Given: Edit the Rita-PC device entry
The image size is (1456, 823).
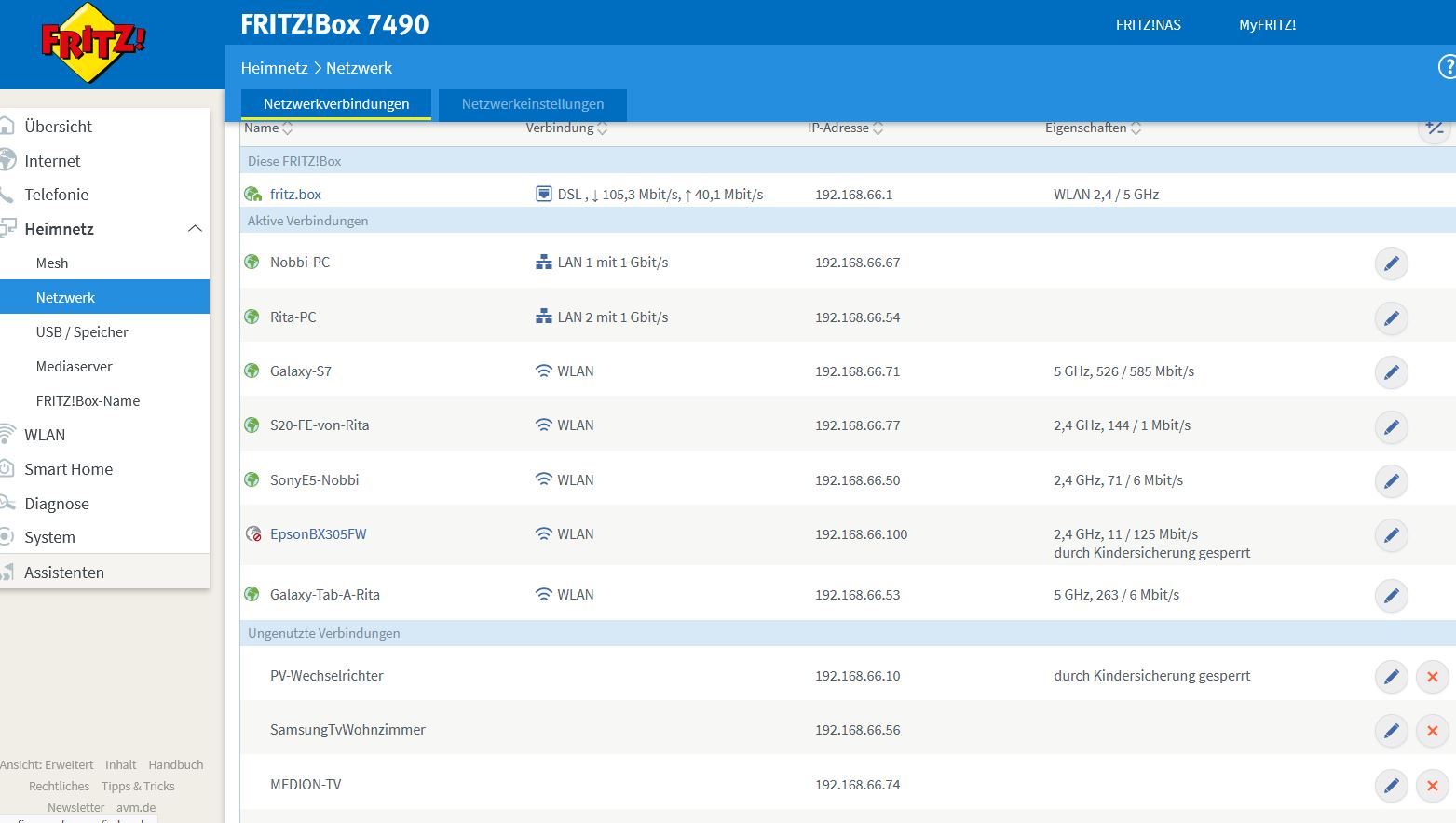Looking at the screenshot, I should click(x=1391, y=318).
